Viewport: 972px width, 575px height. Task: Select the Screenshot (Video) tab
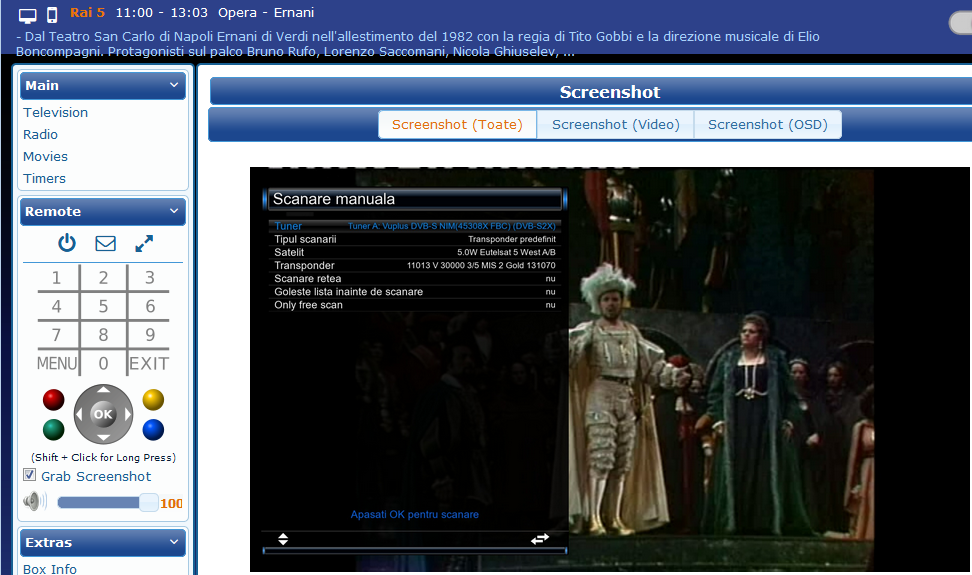pyautogui.click(x=616, y=125)
